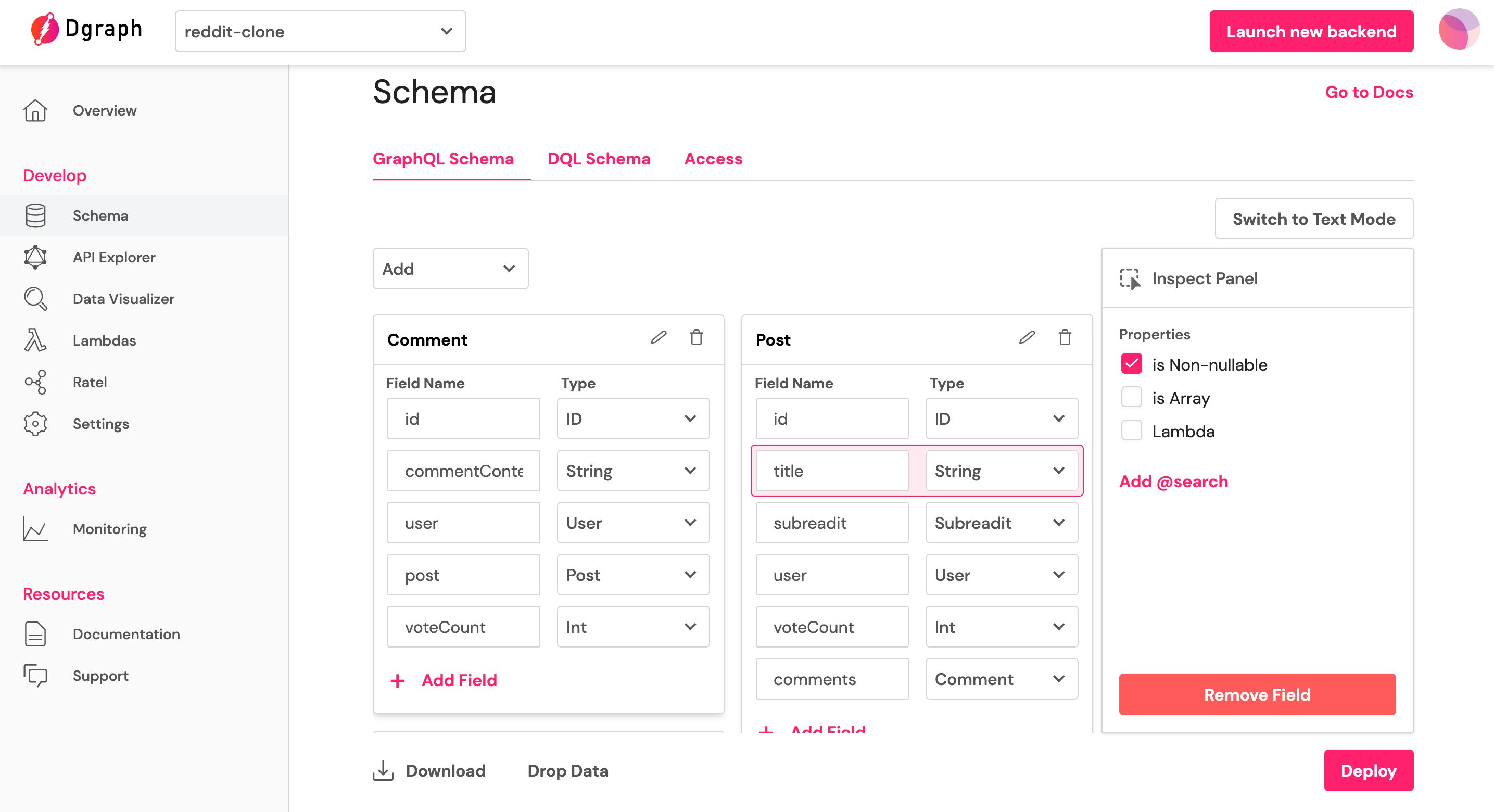Image resolution: width=1494 pixels, height=812 pixels.
Task: Open the Ratel sidebar icon
Action: [x=35, y=382]
